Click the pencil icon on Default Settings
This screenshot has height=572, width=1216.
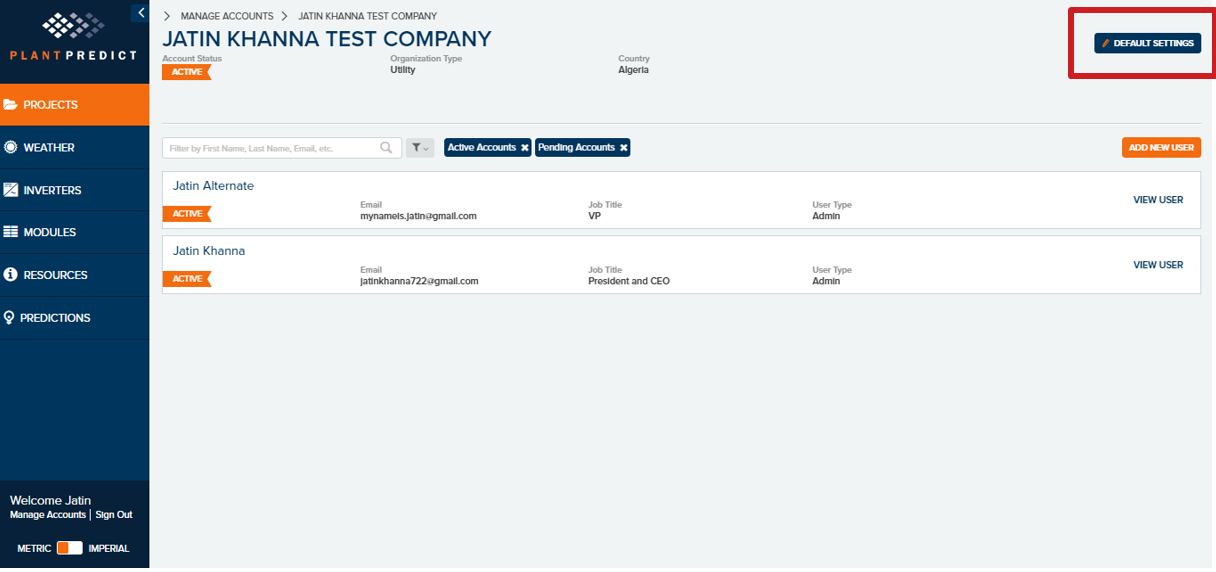coord(1106,44)
